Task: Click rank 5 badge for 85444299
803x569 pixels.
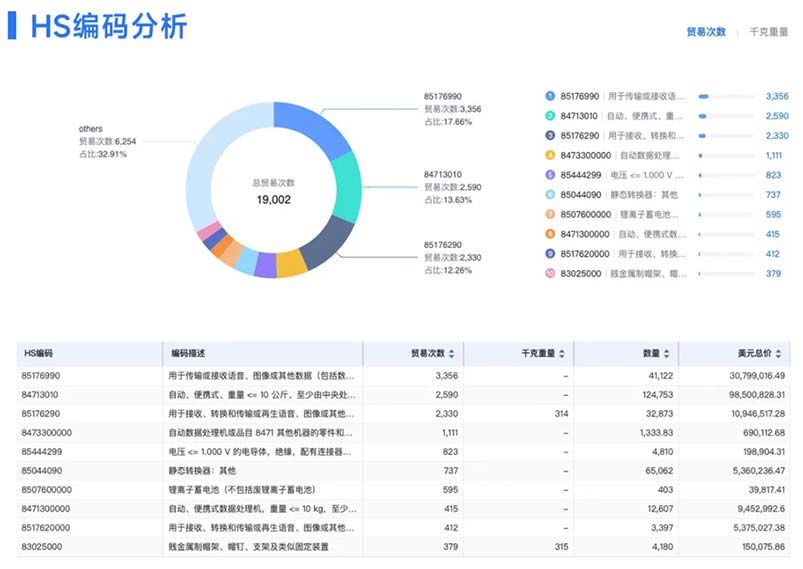Action: click(x=550, y=175)
